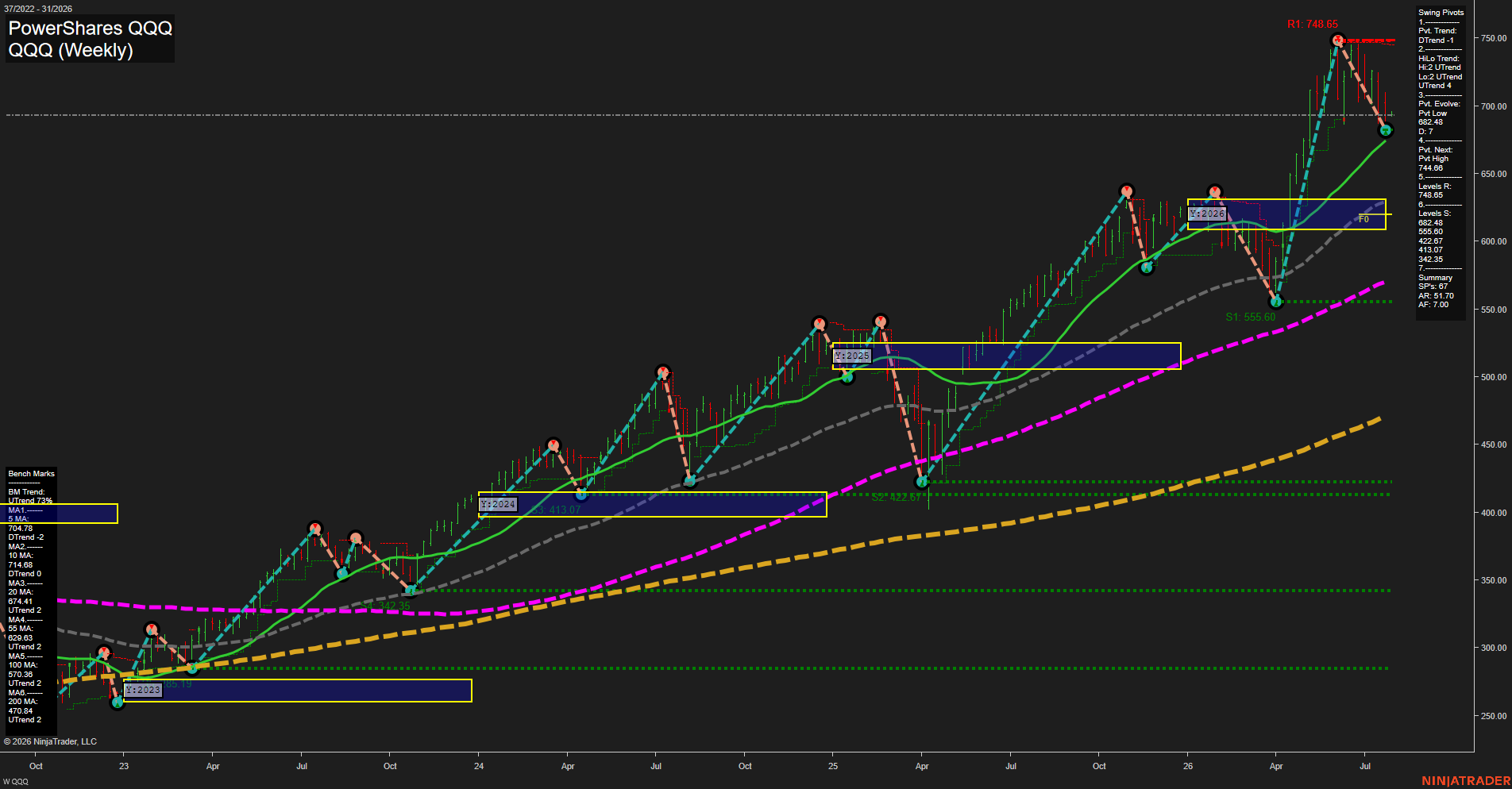This screenshot has width=1512, height=789.
Task: Click the 570.36 hundred MA value
Action: click(21, 675)
